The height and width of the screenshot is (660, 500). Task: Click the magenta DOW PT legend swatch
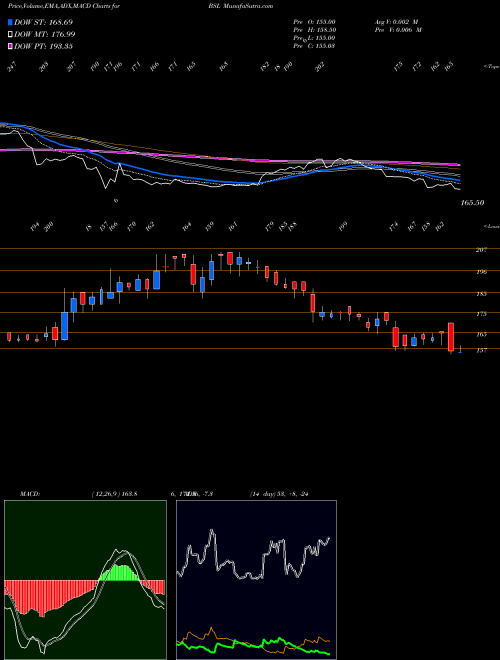click(x=10, y=46)
